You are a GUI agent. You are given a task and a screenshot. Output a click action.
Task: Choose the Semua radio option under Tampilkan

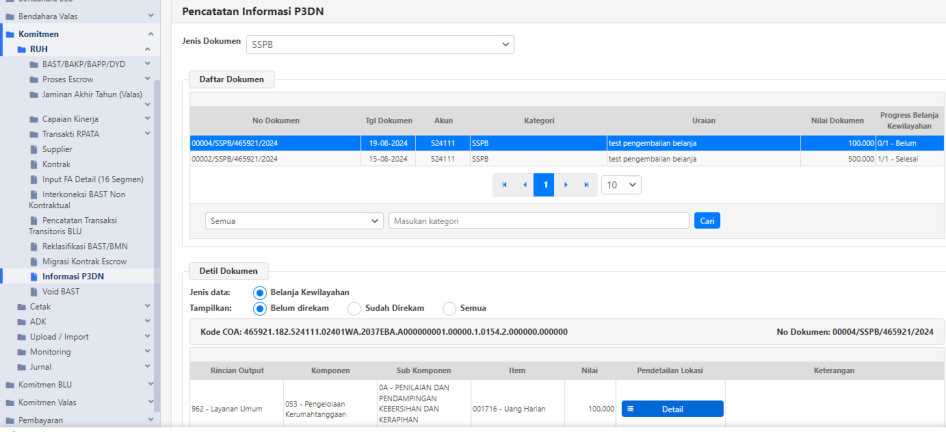(449, 308)
